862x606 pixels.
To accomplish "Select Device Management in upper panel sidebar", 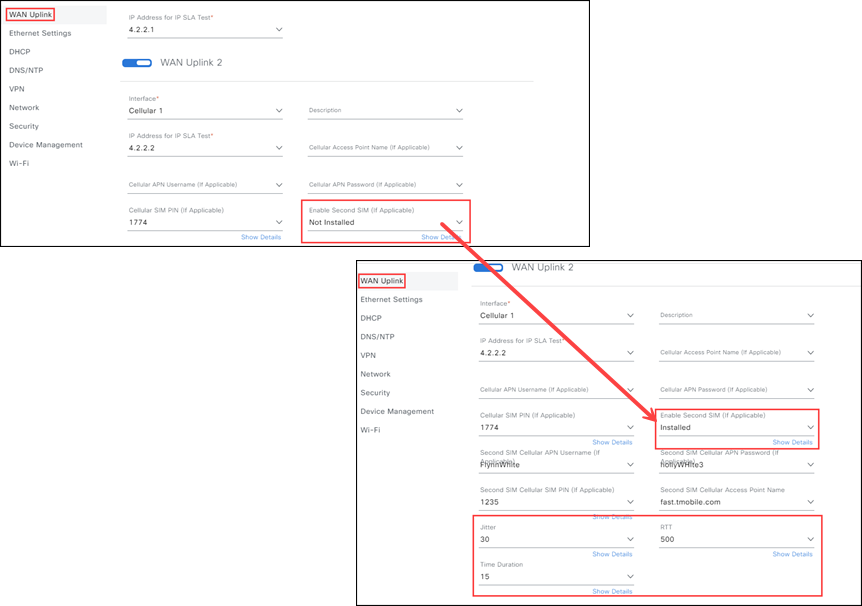I will [46, 145].
